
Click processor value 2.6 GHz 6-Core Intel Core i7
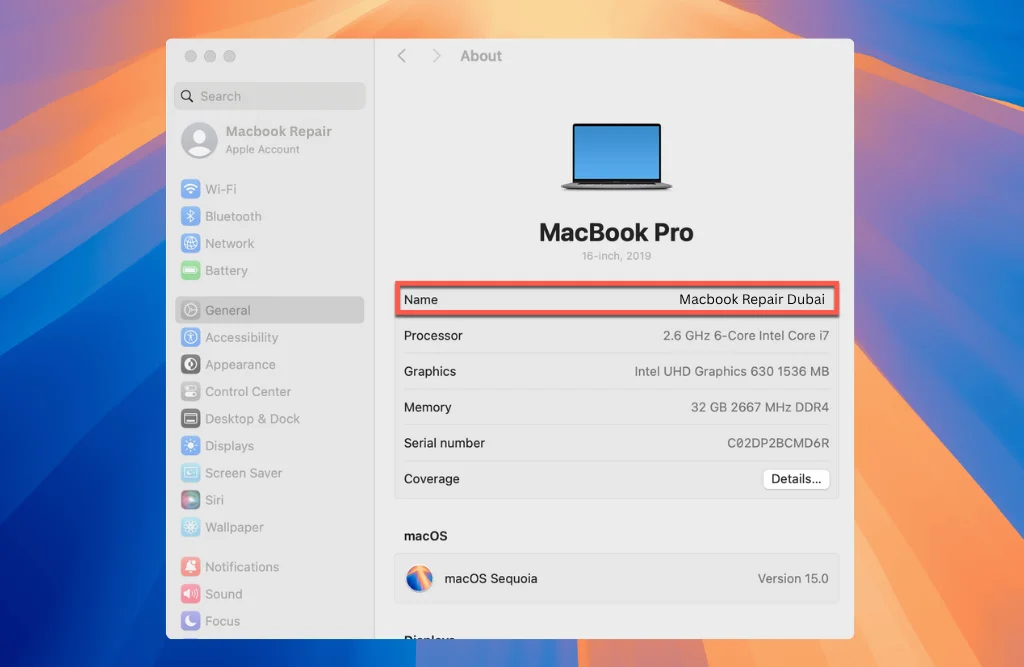coord(746,335)
